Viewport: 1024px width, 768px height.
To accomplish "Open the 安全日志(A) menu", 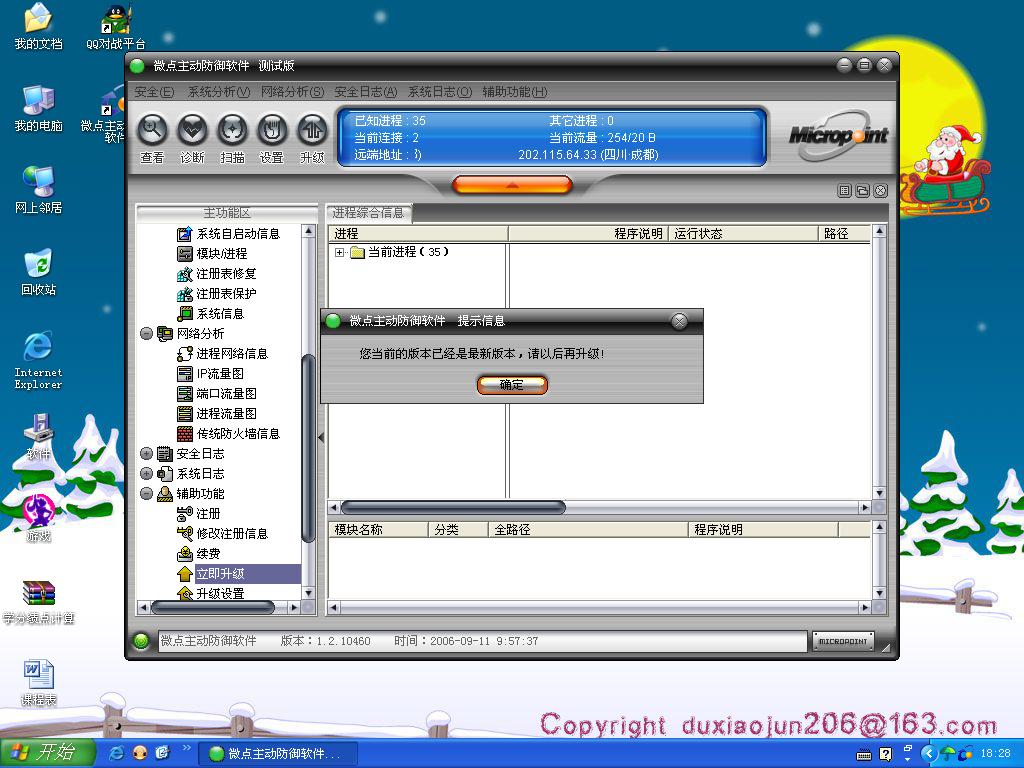I will (366, 92).
